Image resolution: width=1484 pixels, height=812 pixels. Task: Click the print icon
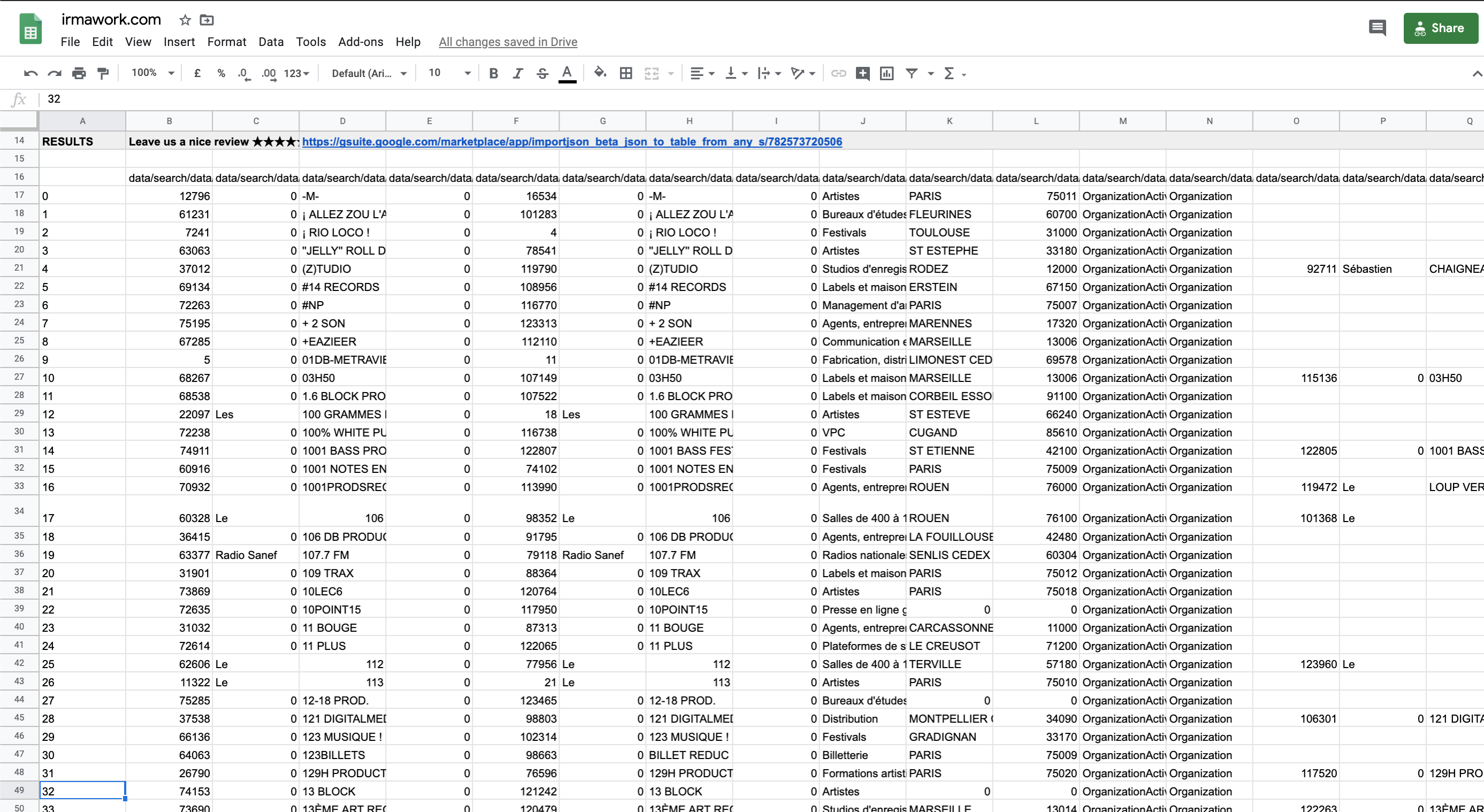(79, 73)
